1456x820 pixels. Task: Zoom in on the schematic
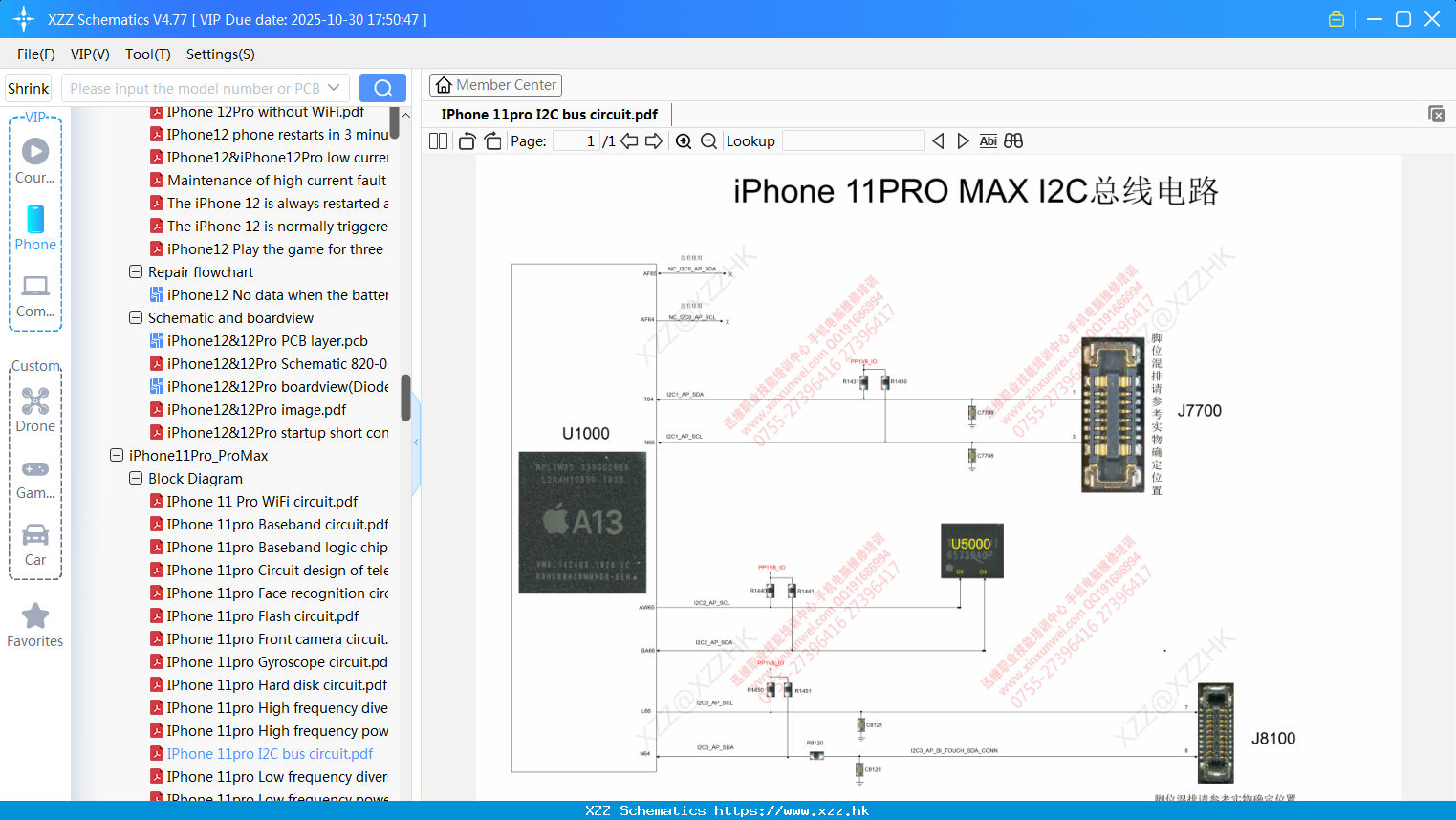point(684,141)
